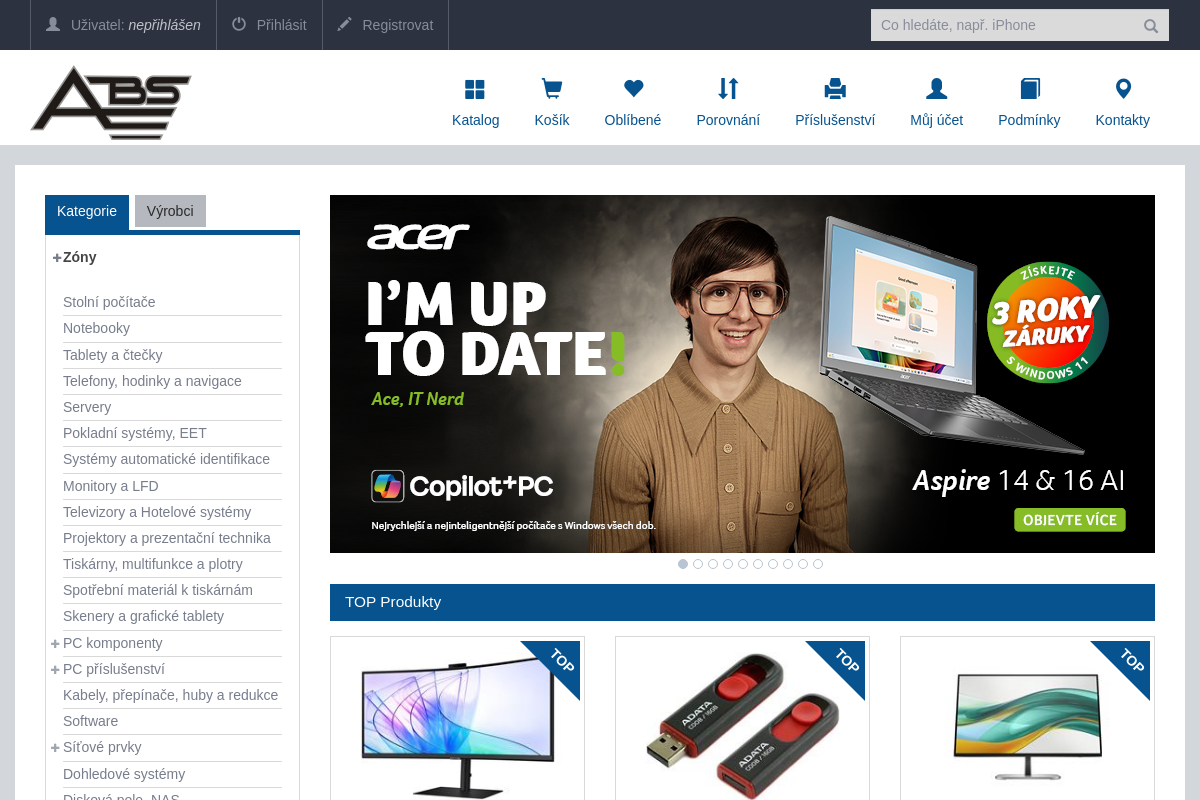Open the Příslušenství printer icon

[835, 89]
